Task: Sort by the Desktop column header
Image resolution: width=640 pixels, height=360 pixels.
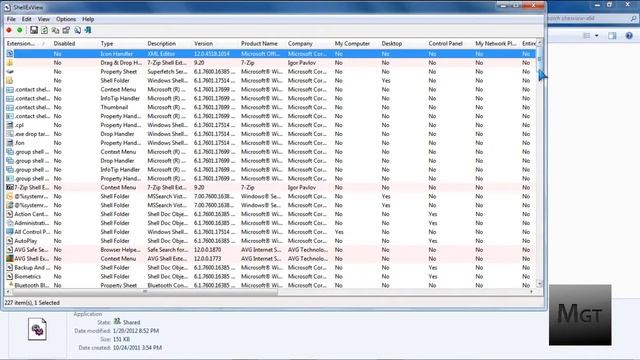Action: (402, 43)
